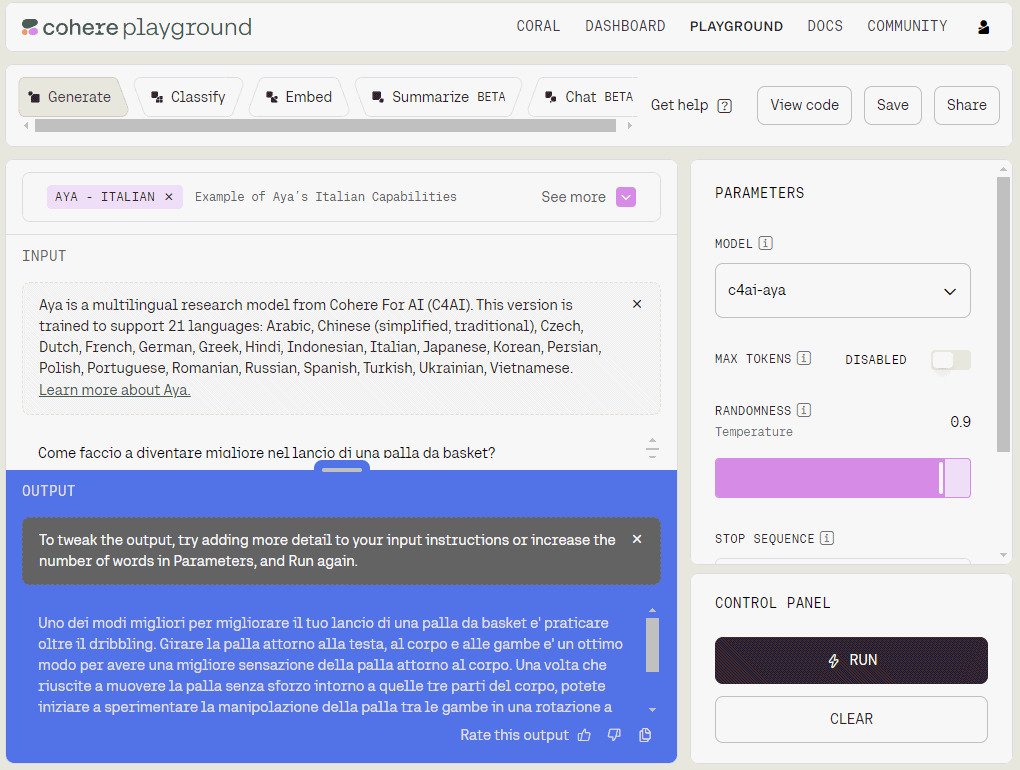Click the input text resize handle icon
The height and width of the screenshot is (770, 1020).
(652, 448)
